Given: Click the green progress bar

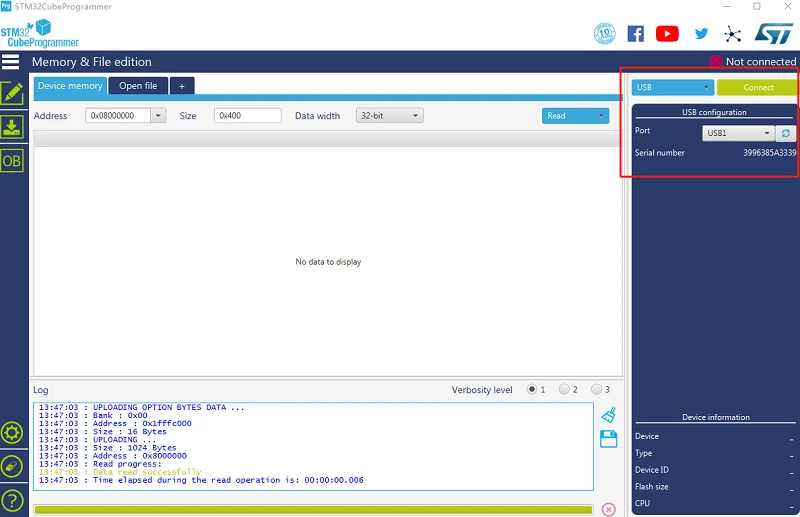Looking at the screenshot, I should coord(313,509).
